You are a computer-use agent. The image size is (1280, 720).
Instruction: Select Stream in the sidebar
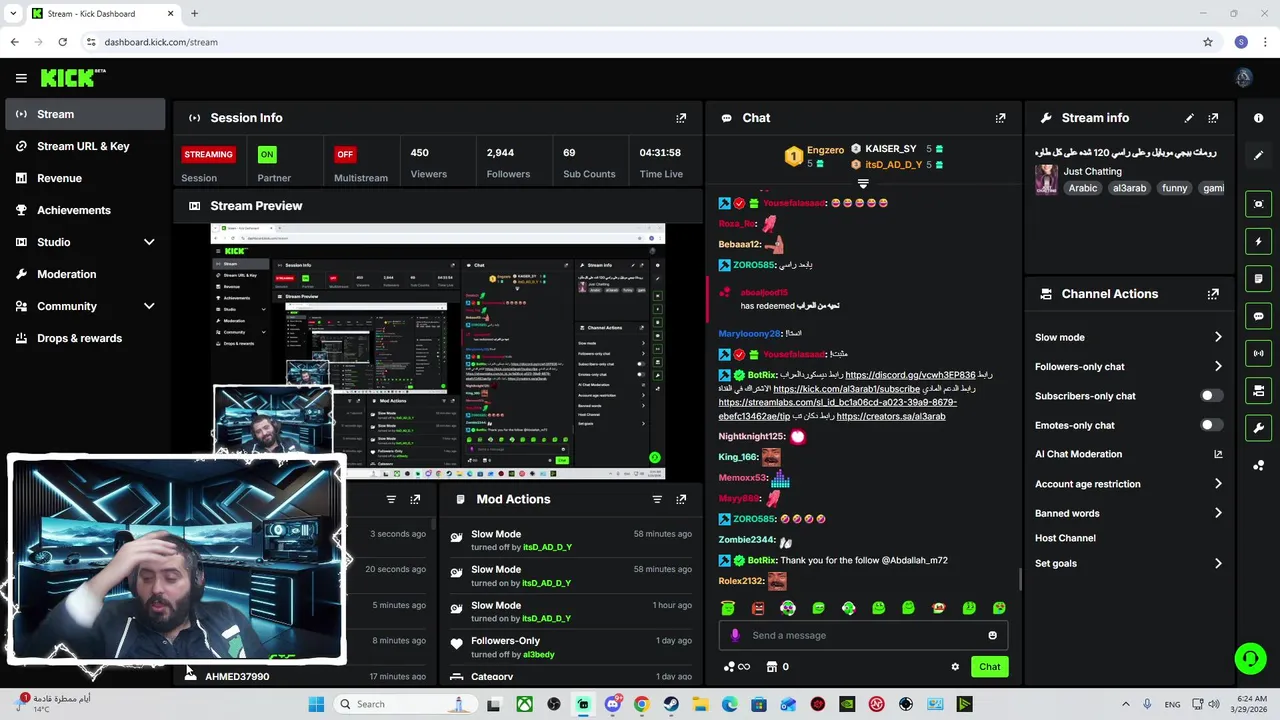[x=85, y=114]
